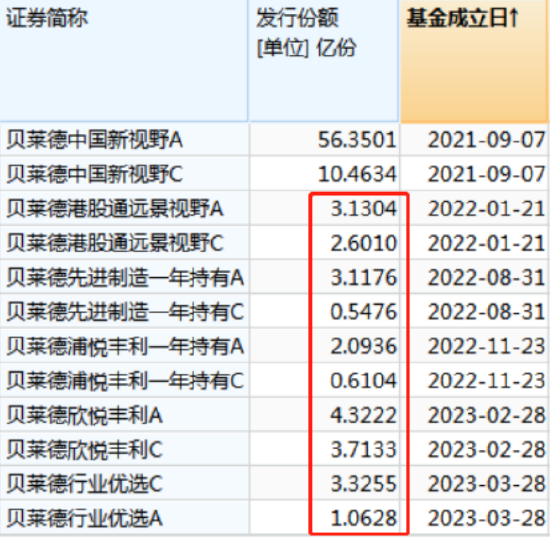The width and height of the screenshot is (550, 540).
Task: Select row 贝莱德先进制造一年持有C
Action: pos(275,311)
